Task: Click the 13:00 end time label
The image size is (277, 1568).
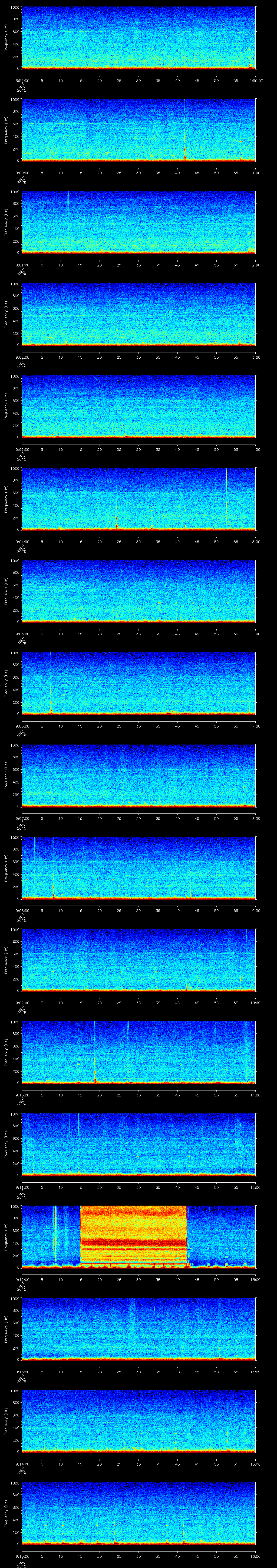Action: click(256, 1279)
